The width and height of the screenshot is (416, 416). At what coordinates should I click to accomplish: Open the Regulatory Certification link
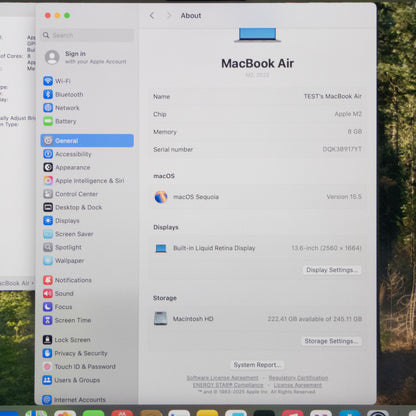298,378
